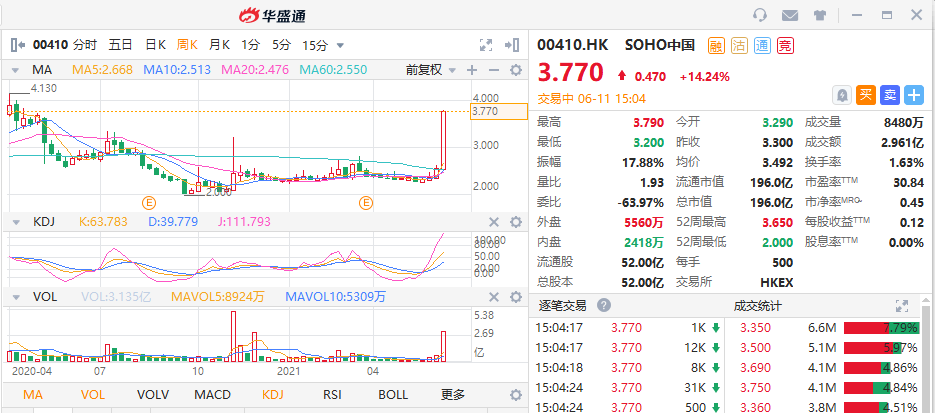Use the right panel vertical scrollbar
This screenshot has height=413, width=935.
point(926,358)
